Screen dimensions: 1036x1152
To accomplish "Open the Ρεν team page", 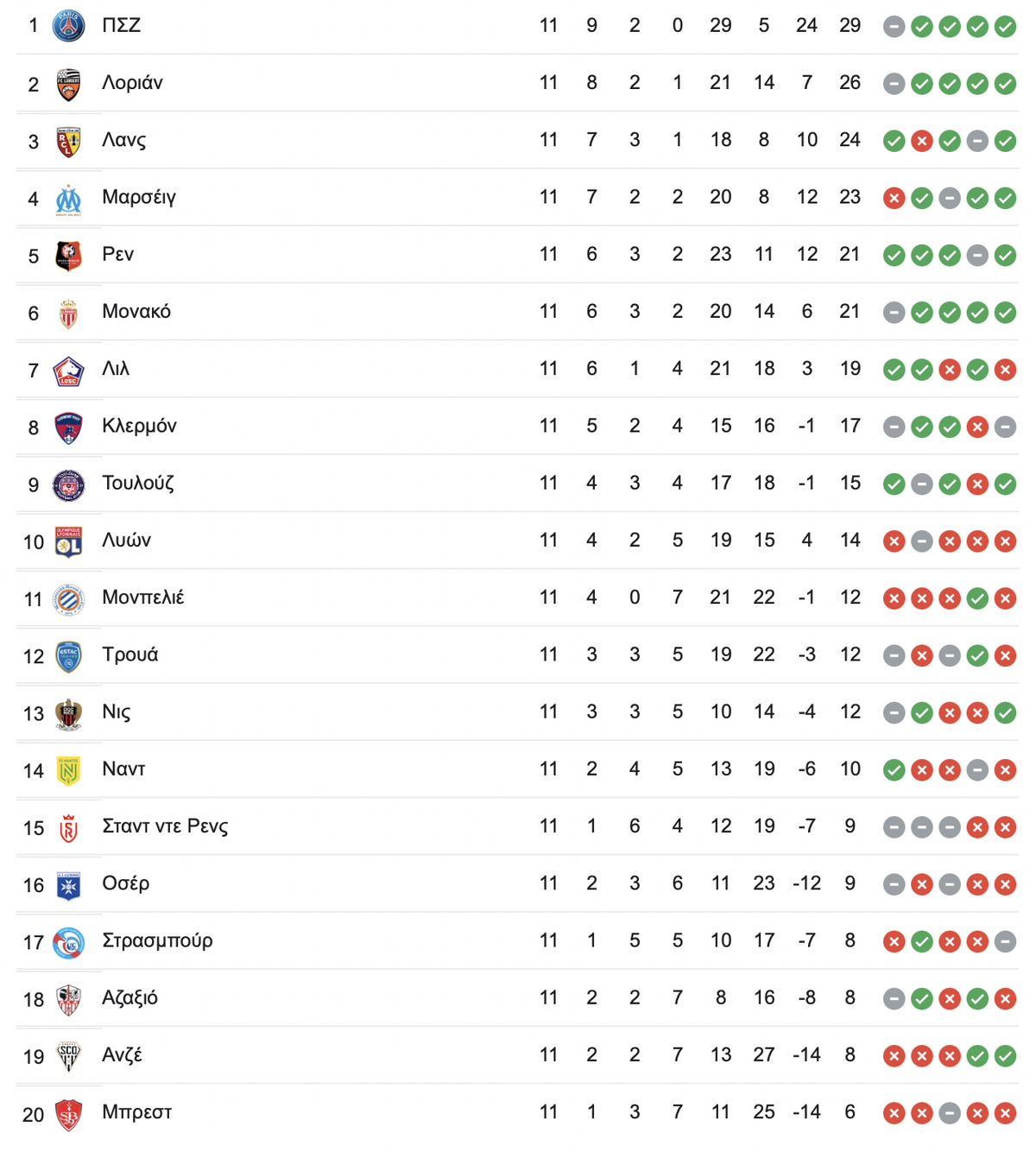I will coord(118,255).
